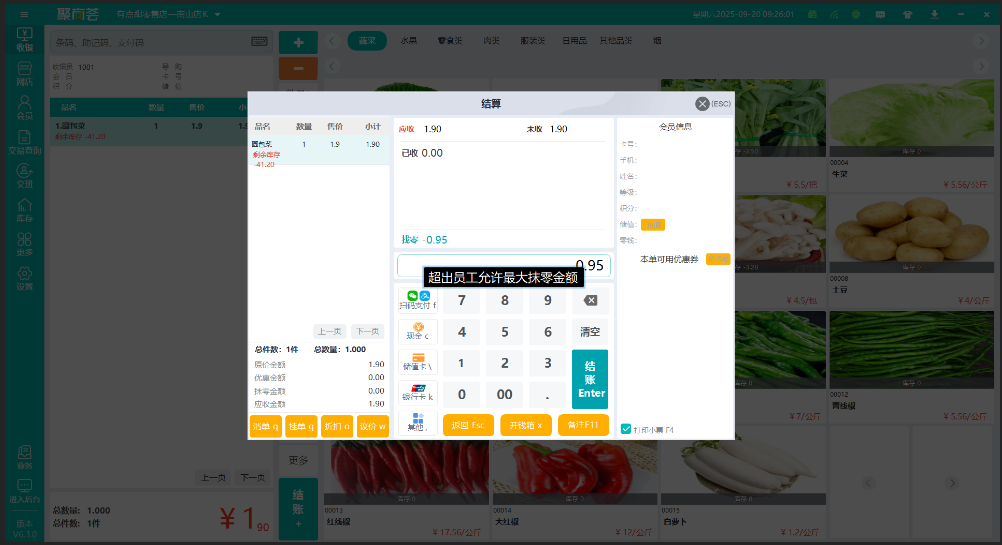
Task: Click the T-shirt skin icon in the title bar
Action: pyautogui.click(x=907, y=14)
